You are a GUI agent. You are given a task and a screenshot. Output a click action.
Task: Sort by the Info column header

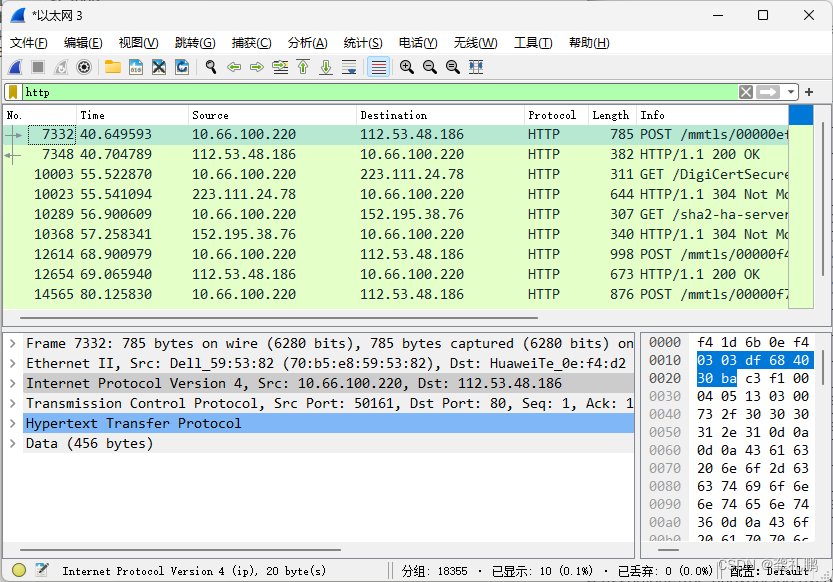(x=712, y=115)
